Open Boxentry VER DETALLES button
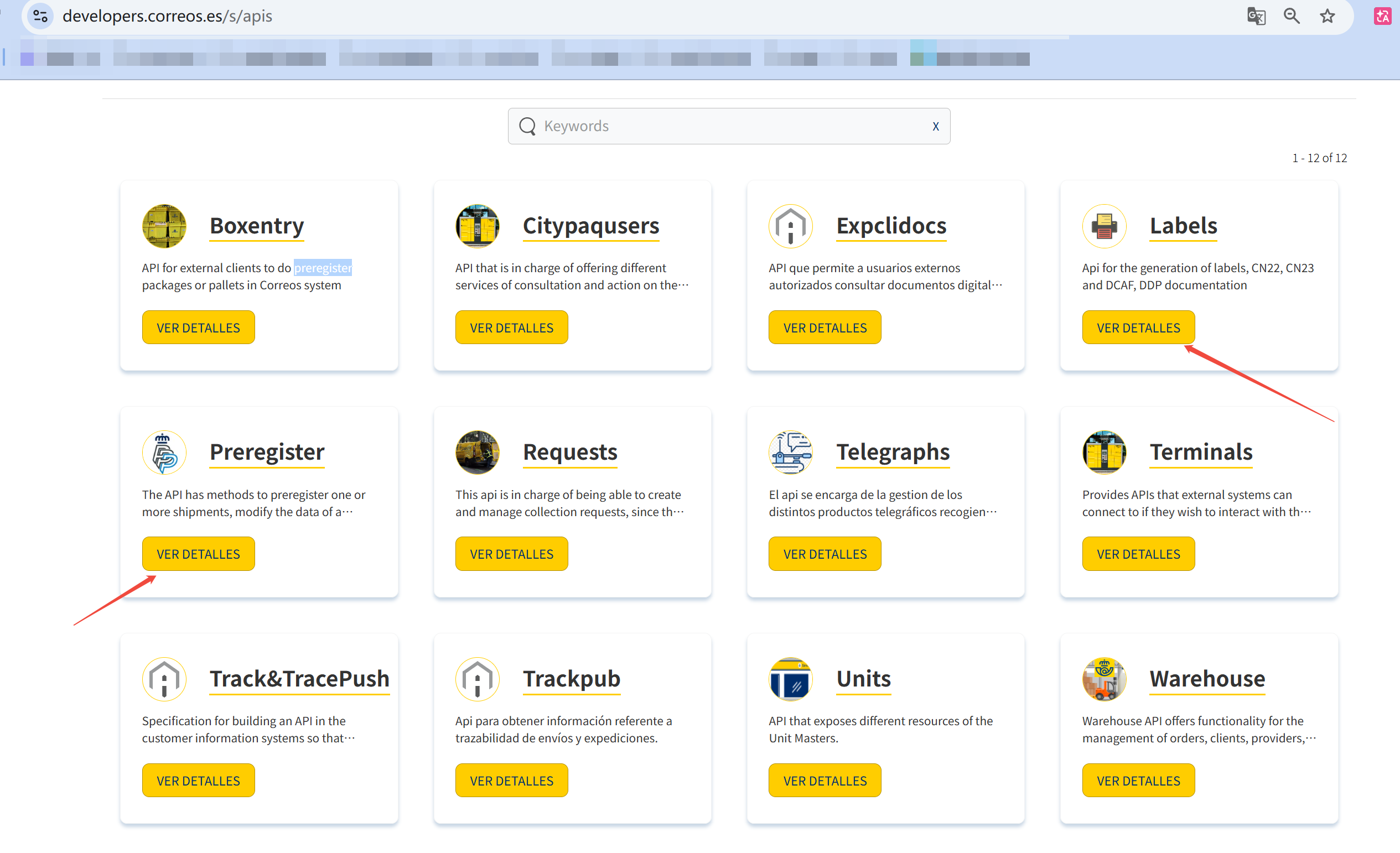 pos(198,327)
